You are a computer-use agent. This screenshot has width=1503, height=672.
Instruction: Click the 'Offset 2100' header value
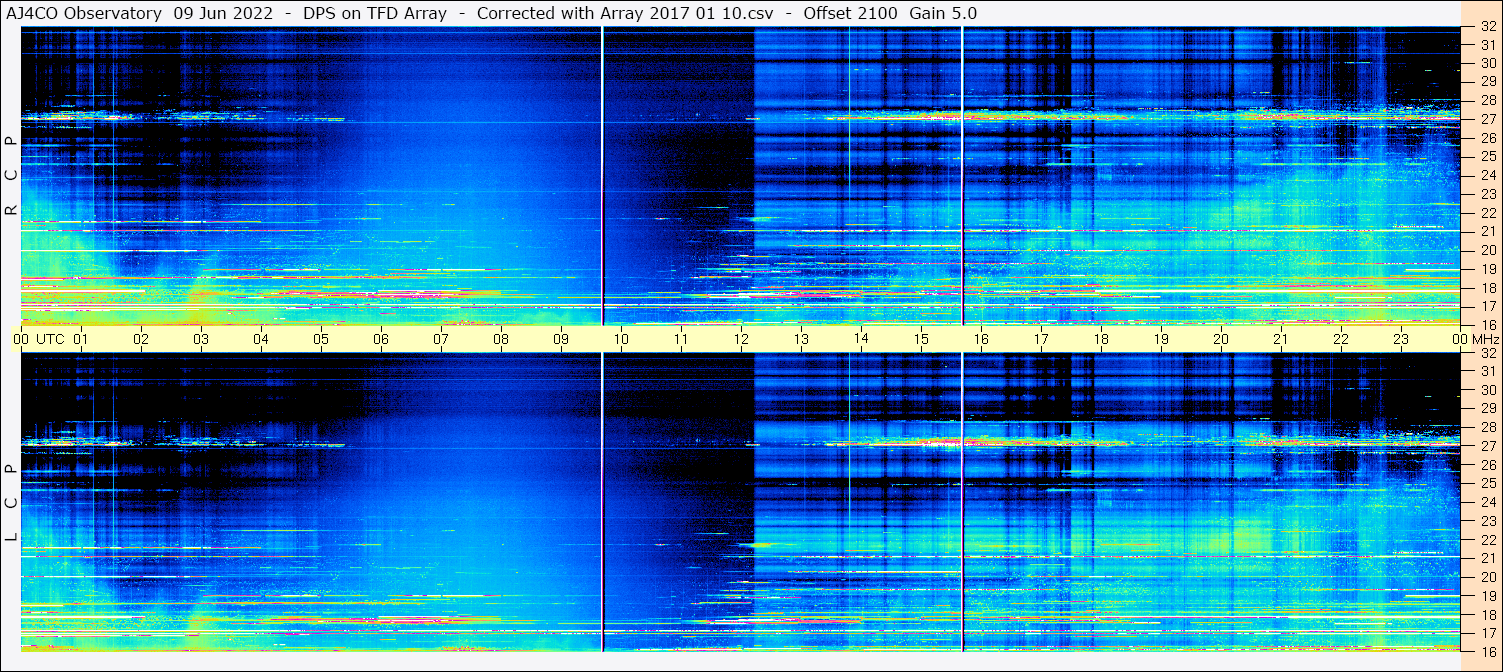pyautogui.click(x=849, y=14)
